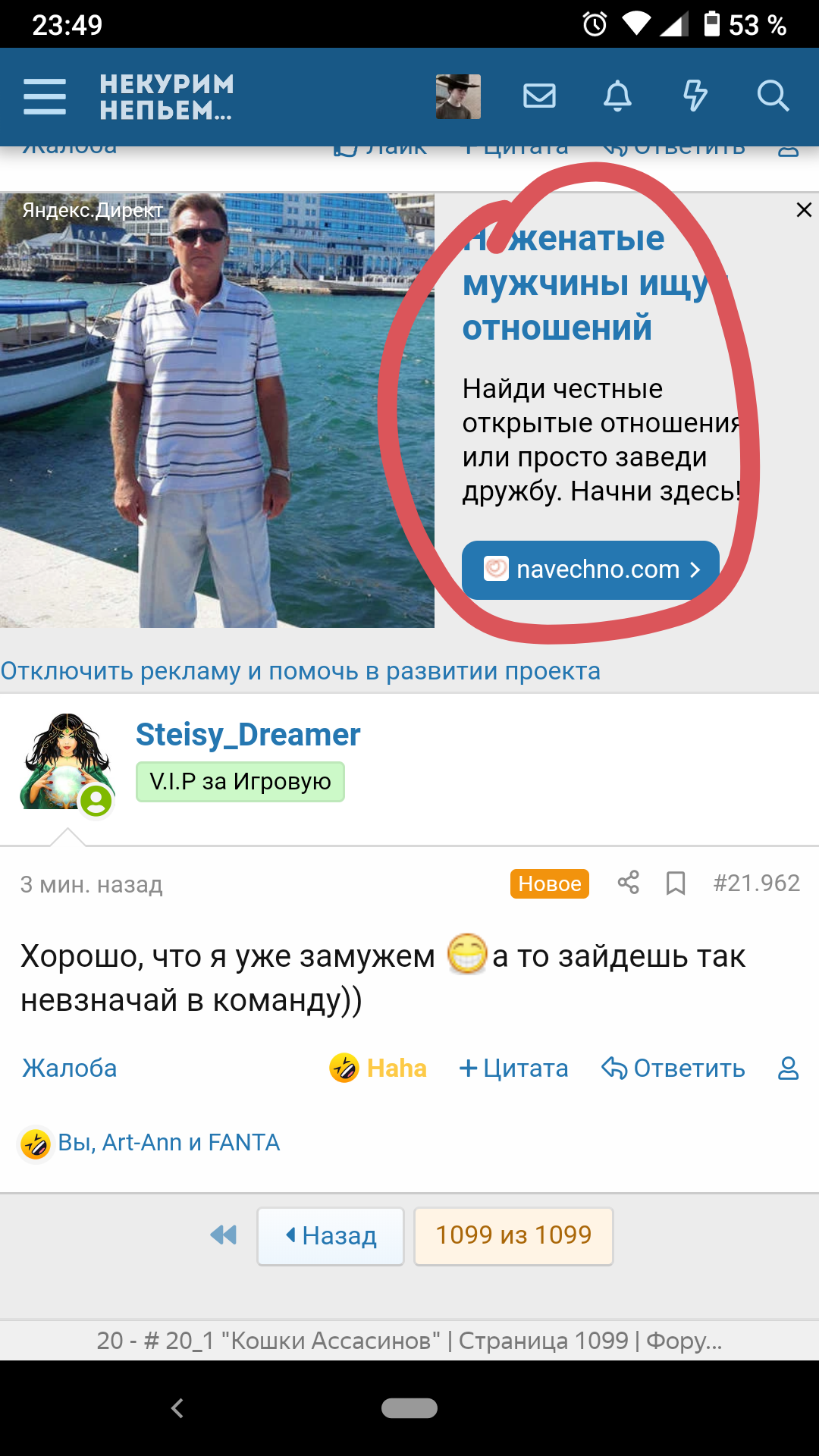Bookmark the Steisy_Dreamer post
The image size is (819, 1456).
[676, 883]
